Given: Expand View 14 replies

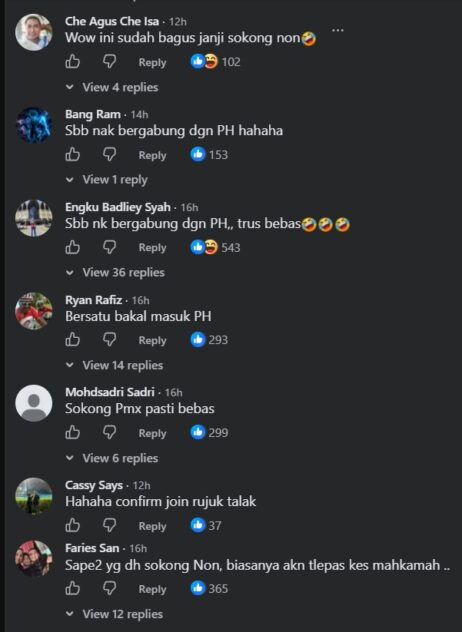Looking at the screenshot, I should (114, 365).
